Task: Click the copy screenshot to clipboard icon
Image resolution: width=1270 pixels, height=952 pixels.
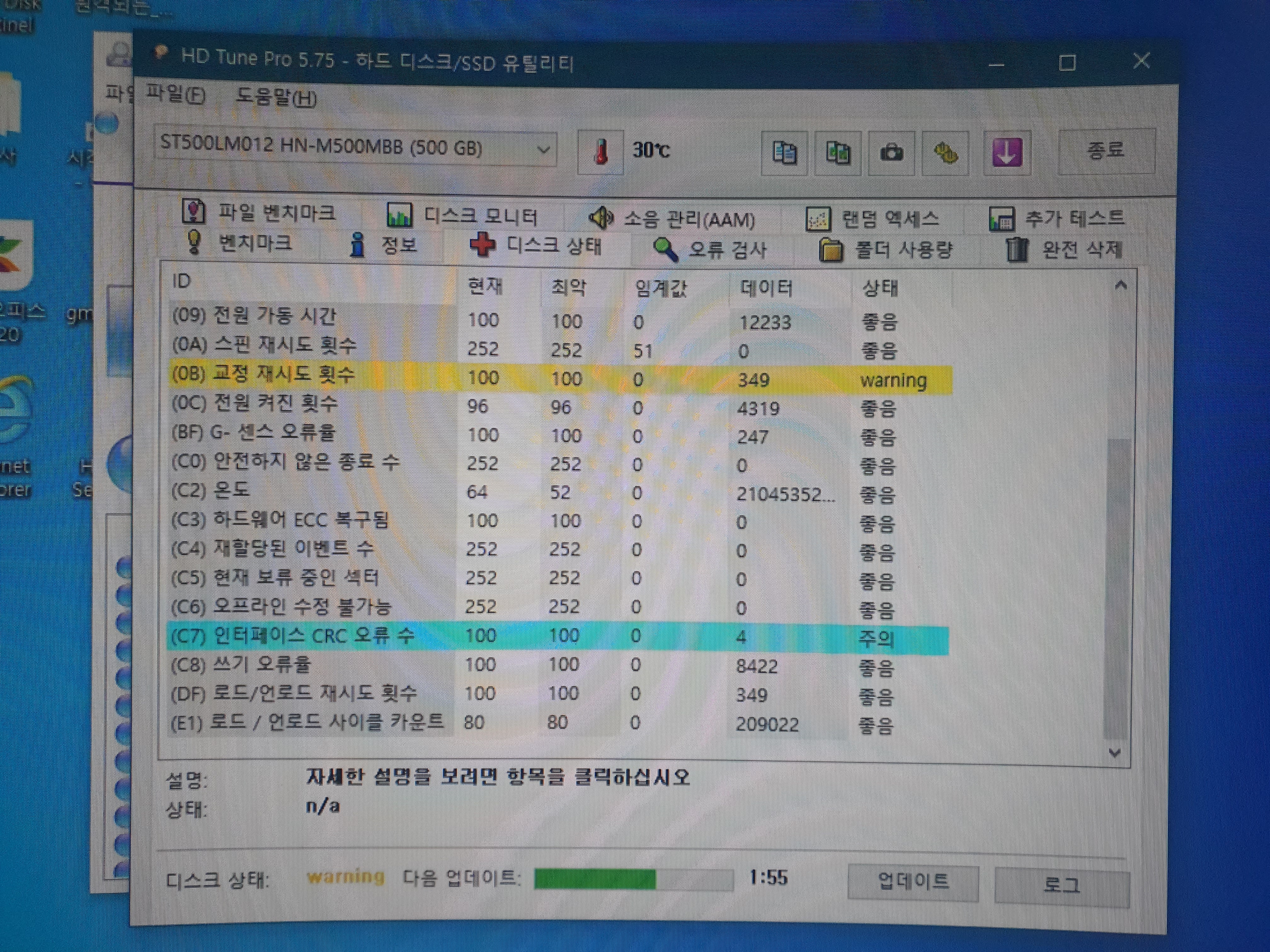Action: click(838, 153)
